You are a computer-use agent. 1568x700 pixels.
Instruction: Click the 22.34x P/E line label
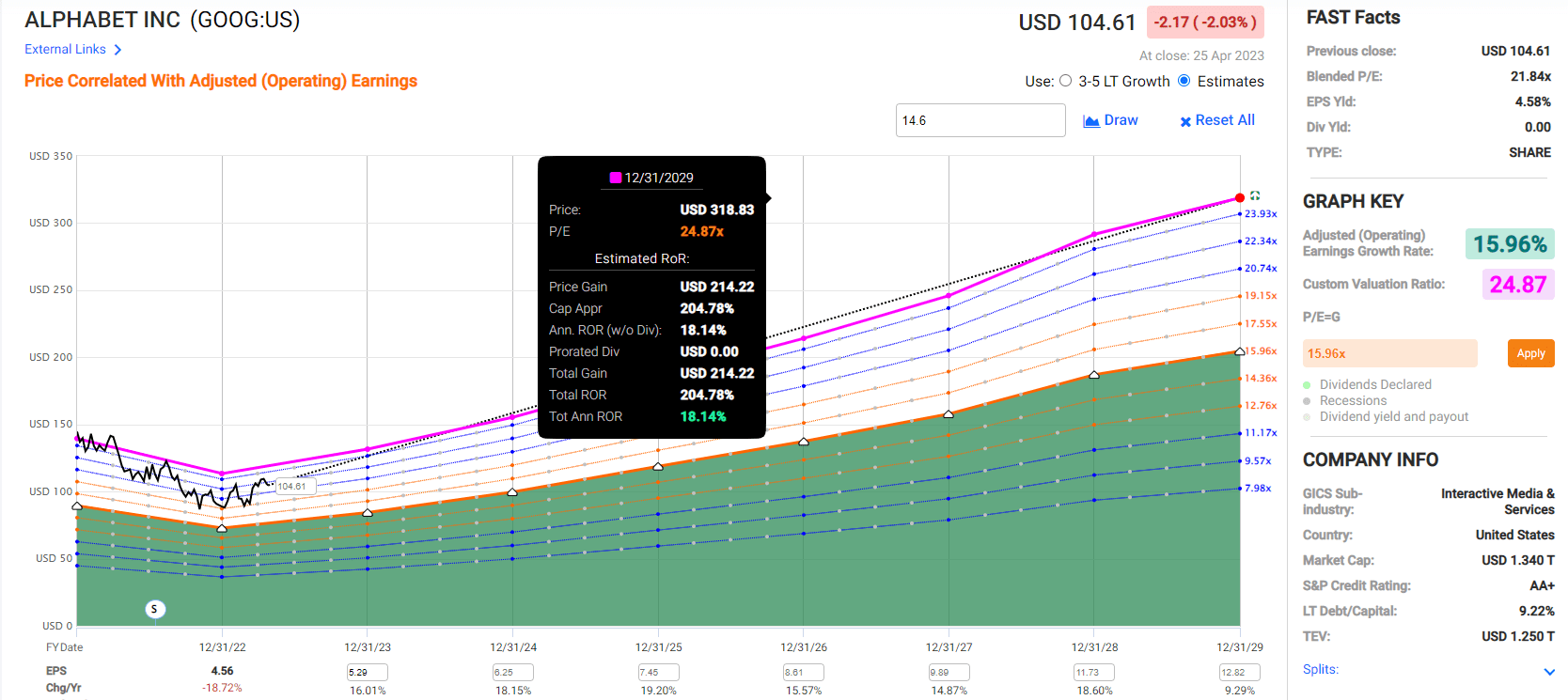pyautogui.click(x=1261, y=241)
